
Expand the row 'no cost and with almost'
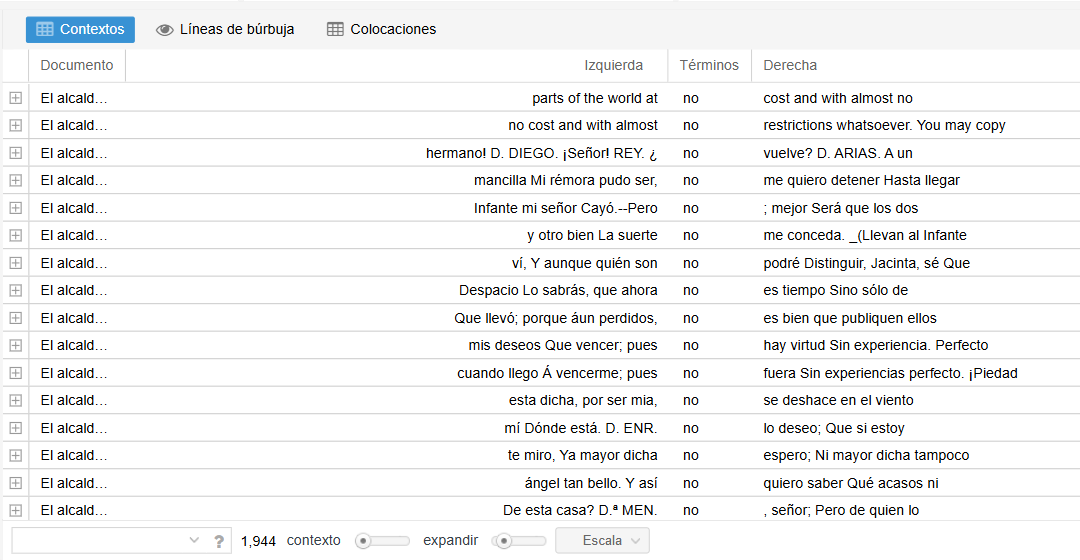click(16, 125)
